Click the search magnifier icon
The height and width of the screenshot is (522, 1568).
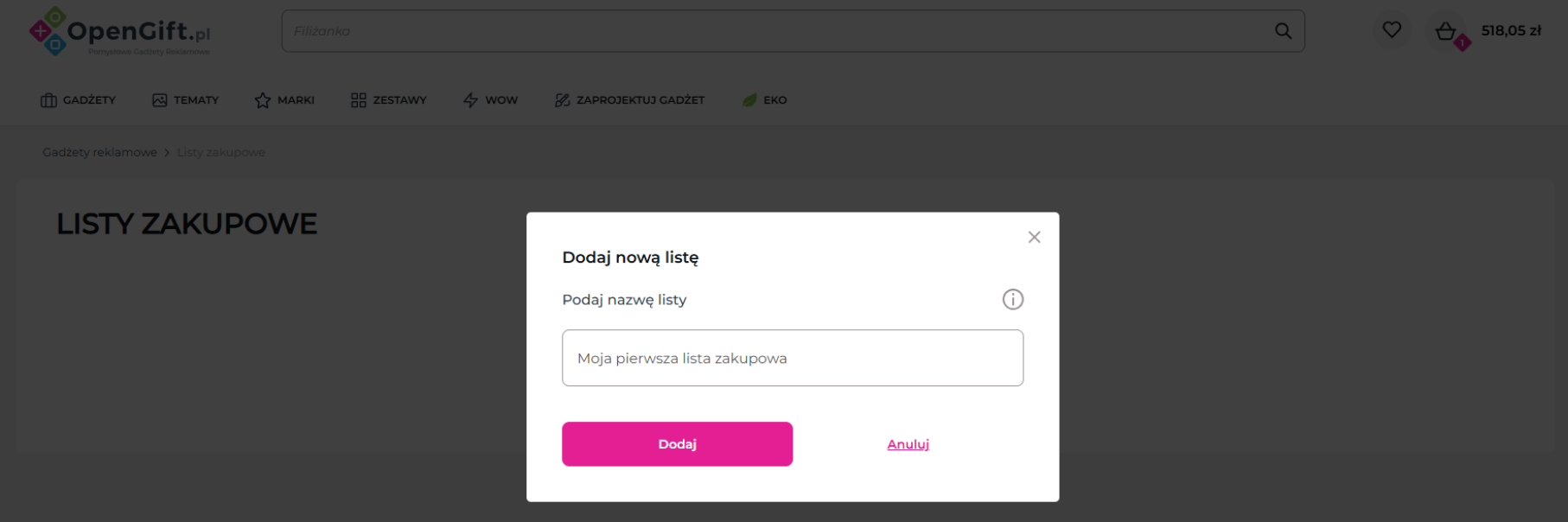point(1283,31)
